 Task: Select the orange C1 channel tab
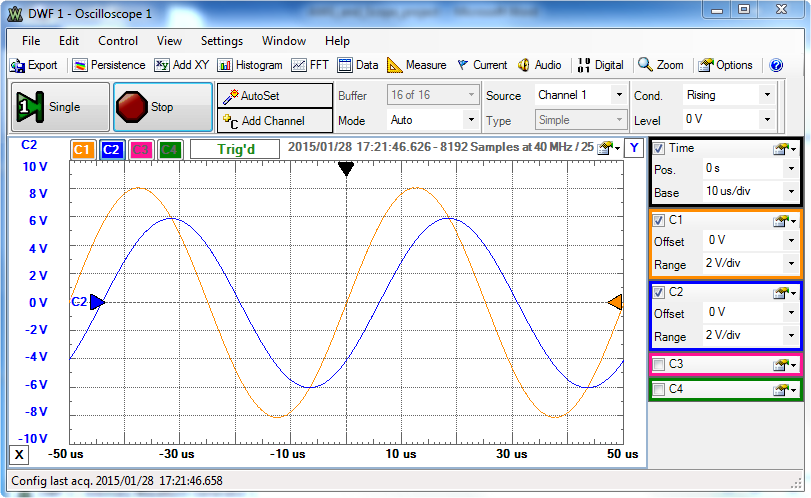click(x=82, y=150)
